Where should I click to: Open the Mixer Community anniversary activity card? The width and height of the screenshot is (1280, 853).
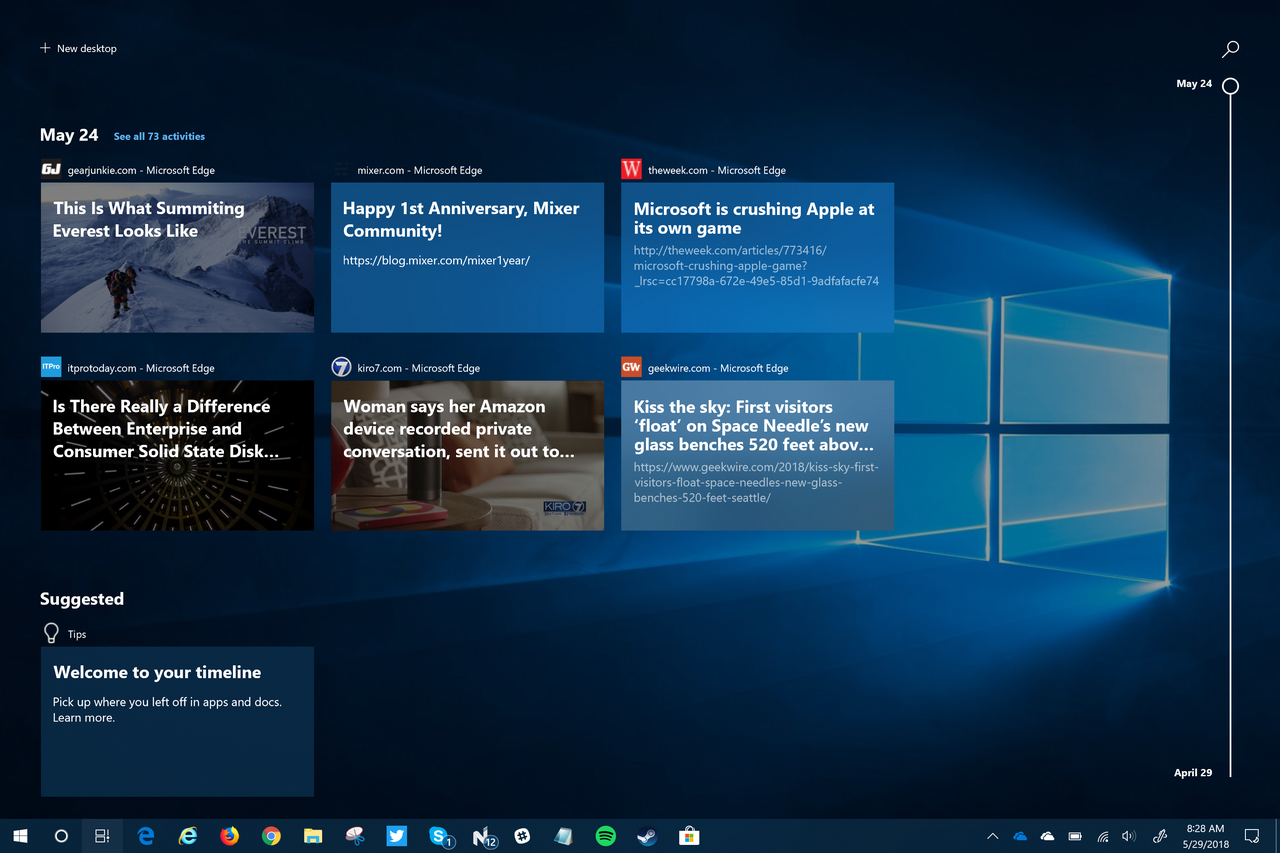pos(467,257)
